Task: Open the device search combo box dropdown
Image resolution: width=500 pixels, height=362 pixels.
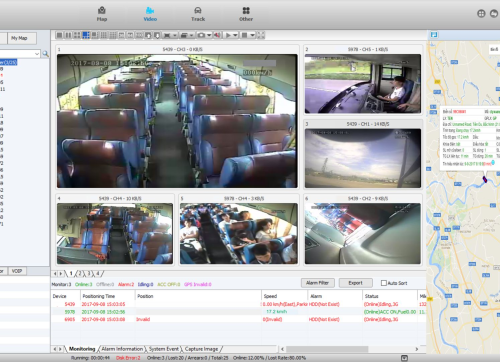Action: pyautogui.click(x=37, y=54)
